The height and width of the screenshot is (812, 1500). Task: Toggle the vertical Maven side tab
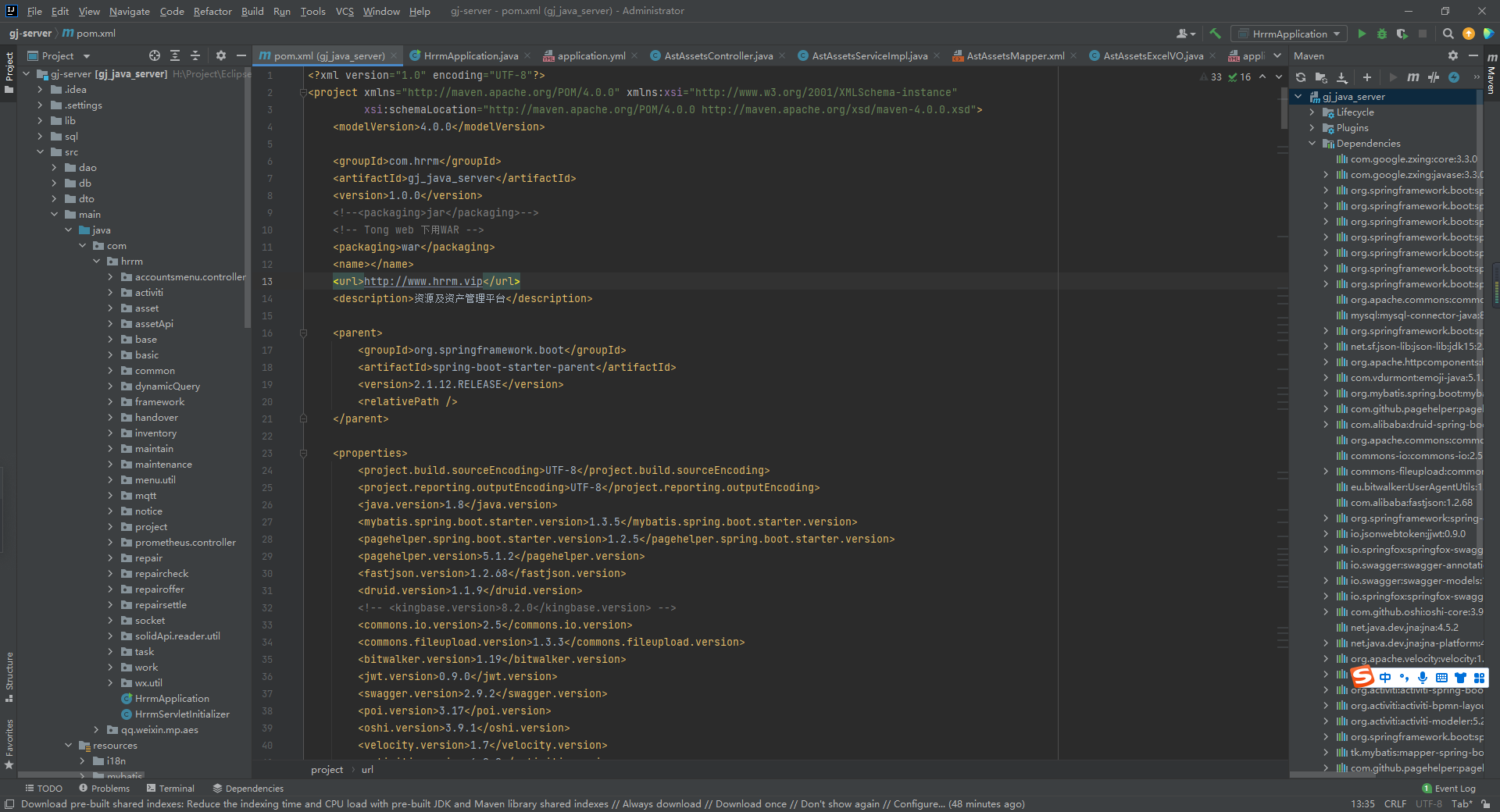pyautogui.click(x=1491, y=73)
